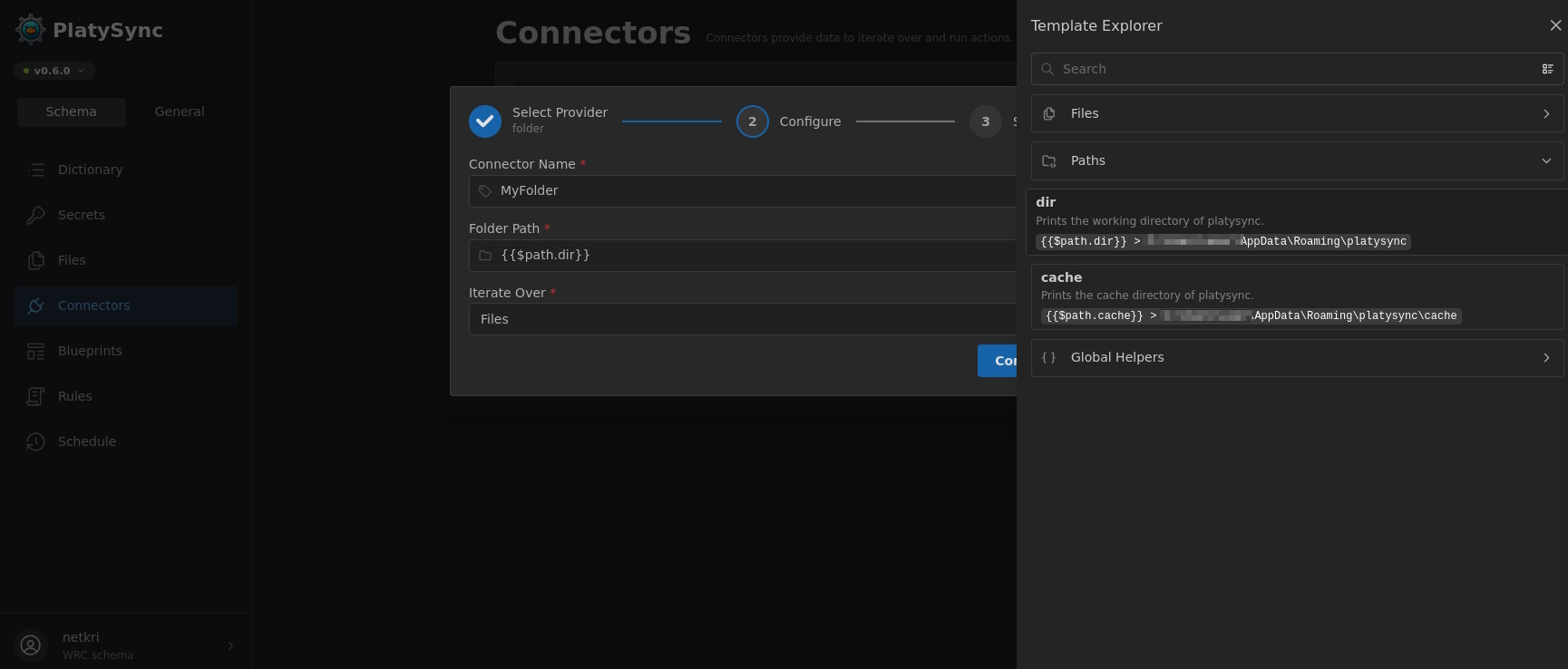
Task: Click the Paths section down chevron
Action: [x=1546, y=160]
